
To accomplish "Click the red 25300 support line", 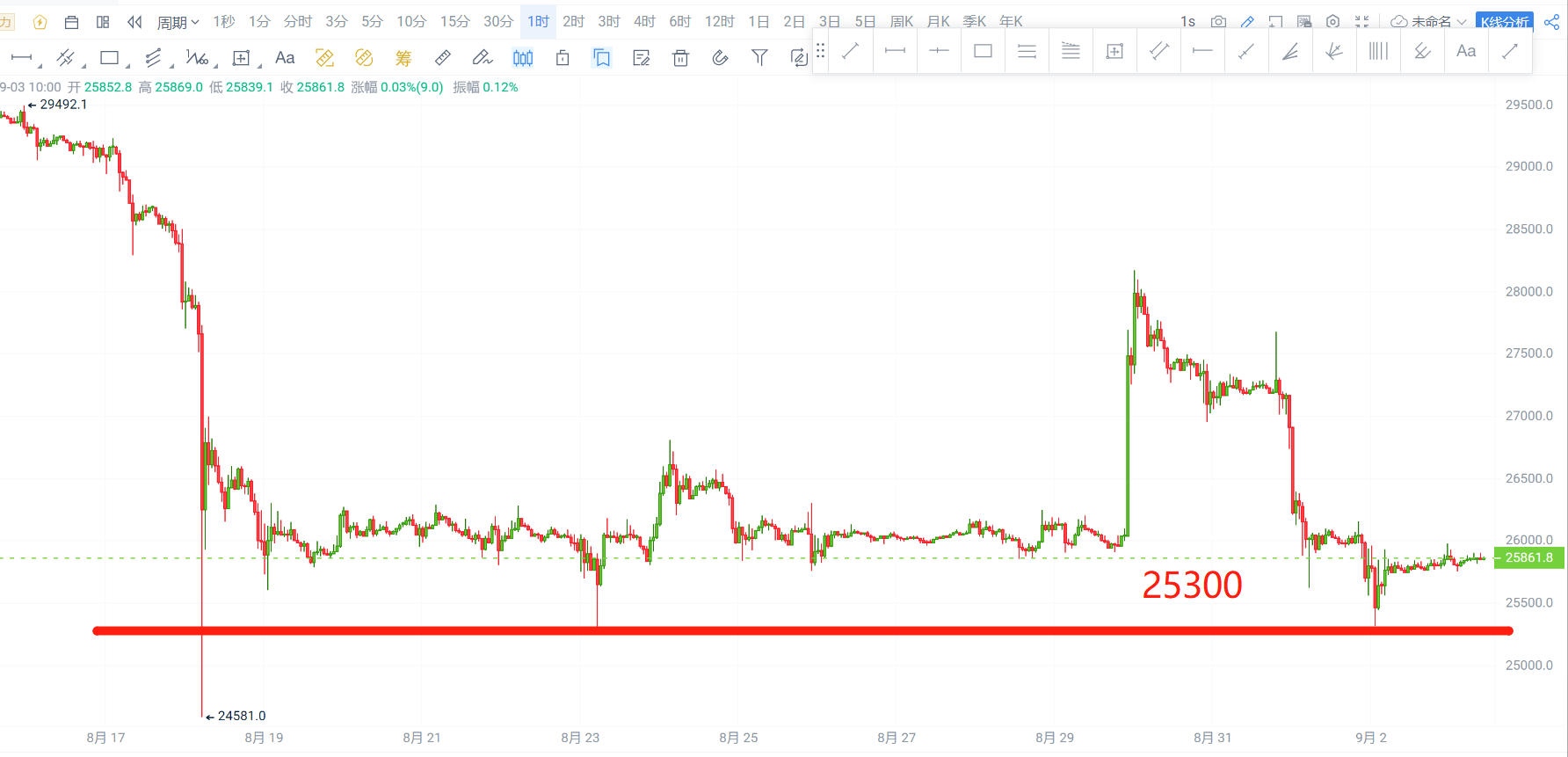I will point(802,630).
